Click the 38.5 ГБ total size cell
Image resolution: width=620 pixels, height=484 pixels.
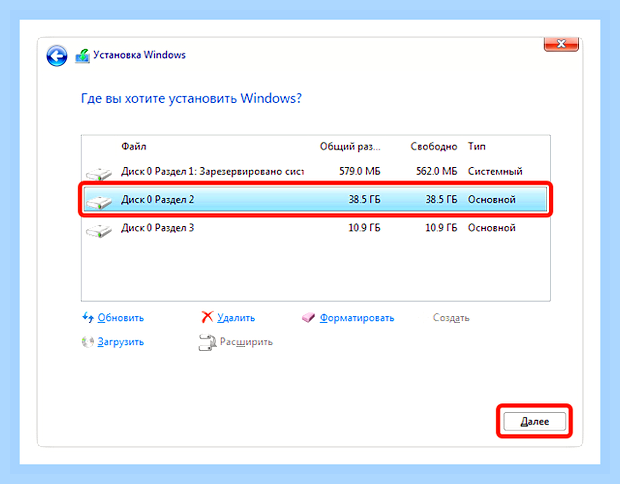tap(364, 200)
